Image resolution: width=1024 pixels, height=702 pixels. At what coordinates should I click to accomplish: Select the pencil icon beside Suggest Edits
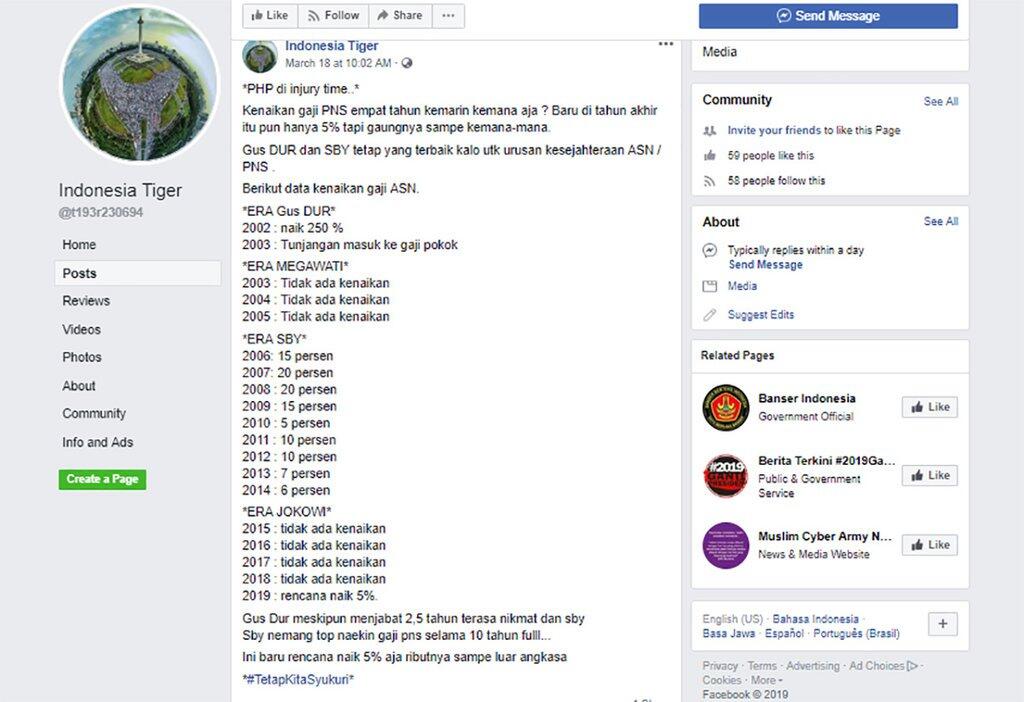click(710, 314)
